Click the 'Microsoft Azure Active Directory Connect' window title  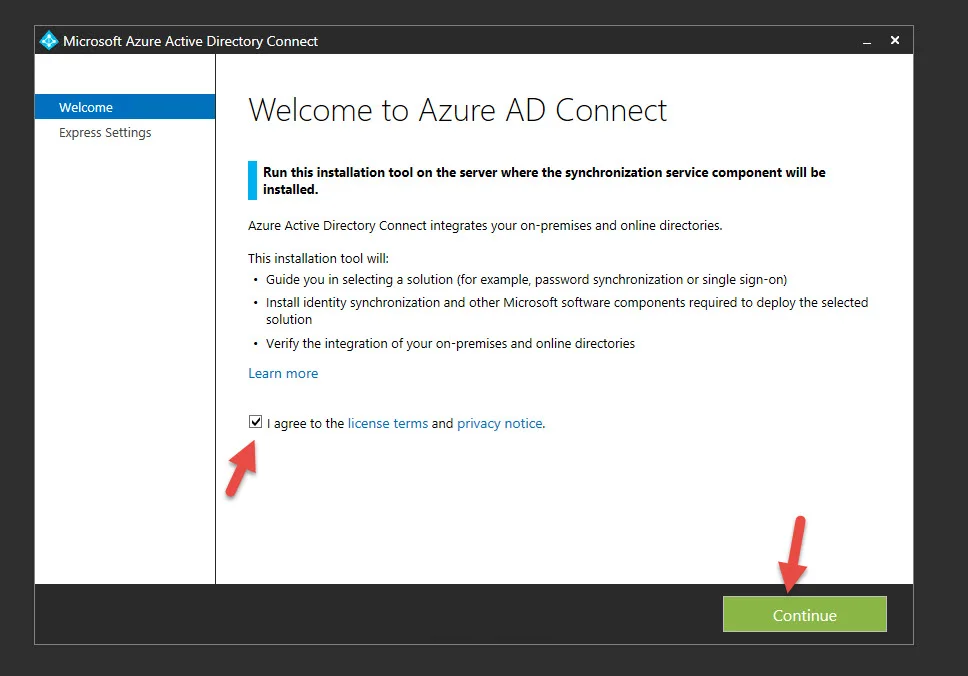click(190, 41)
